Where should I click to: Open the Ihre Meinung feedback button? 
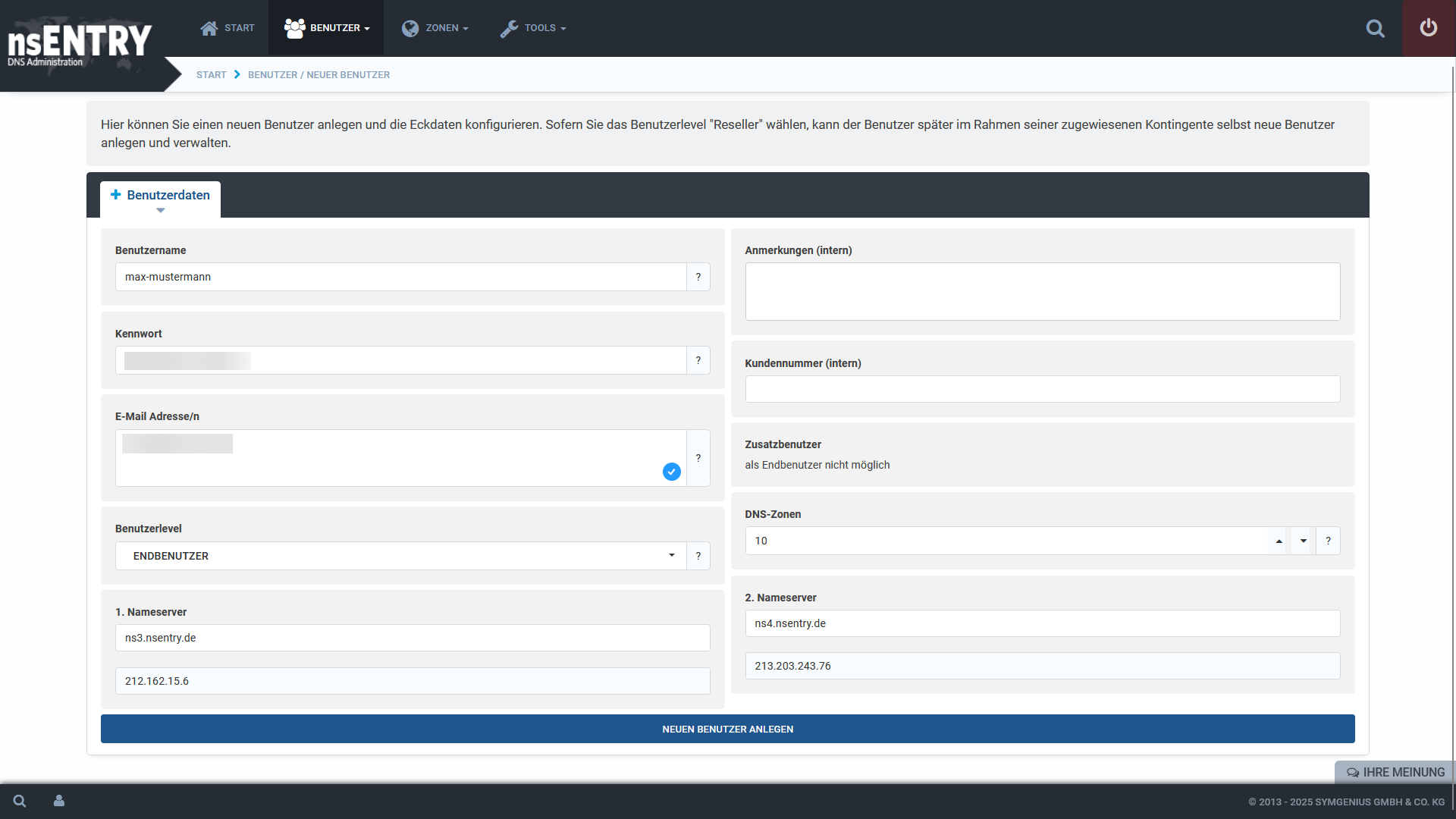coord(1395,772)
